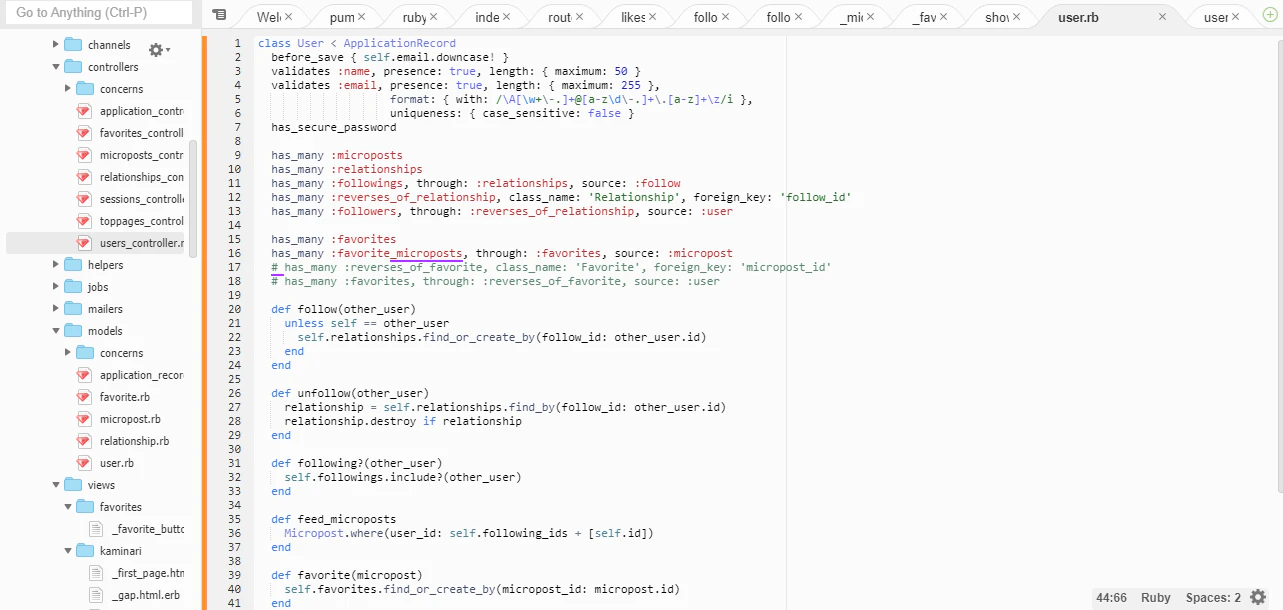Image resolution: width=1283 pixels, height=610 pixels.
Task: Collapse the favorites folder arrow under views
Action: point(67,507)
